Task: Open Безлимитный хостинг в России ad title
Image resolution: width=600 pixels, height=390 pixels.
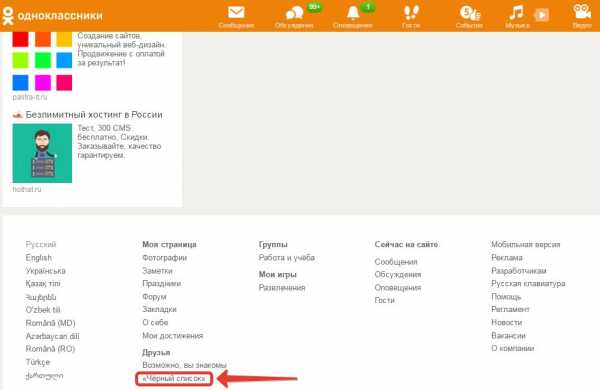Action: pyautogui.click(x=94, y=114)
